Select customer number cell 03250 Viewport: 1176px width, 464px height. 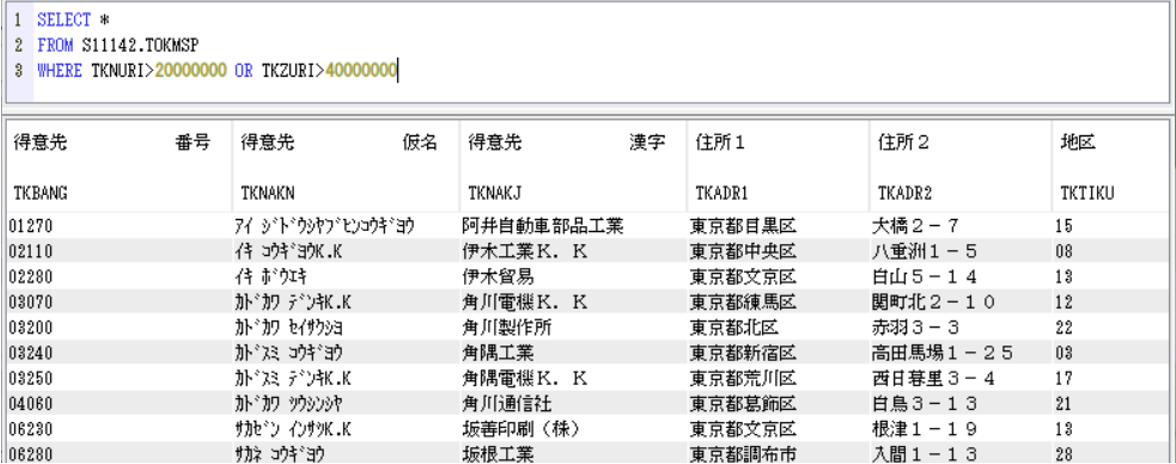coord(31,379)
